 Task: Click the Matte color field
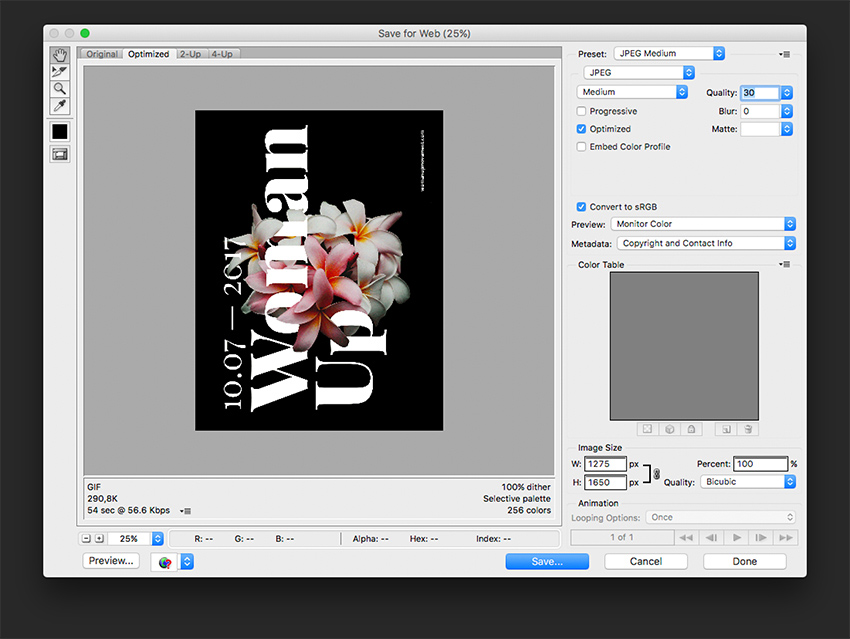tap(760, 129)
